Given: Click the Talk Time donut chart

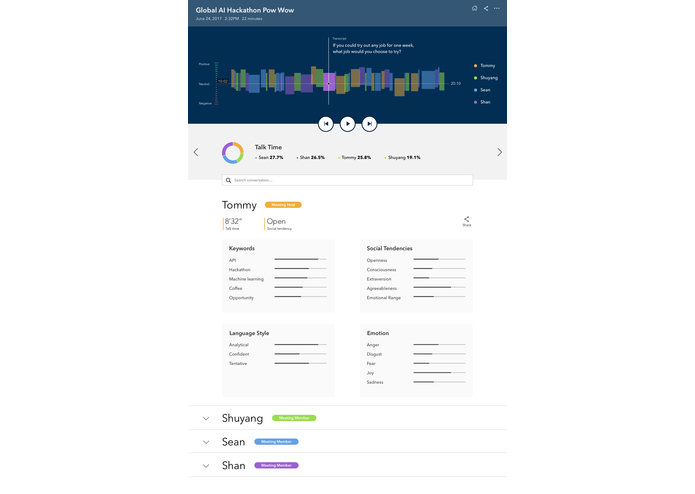Looking at the screenshot, I should coord(233,153).
